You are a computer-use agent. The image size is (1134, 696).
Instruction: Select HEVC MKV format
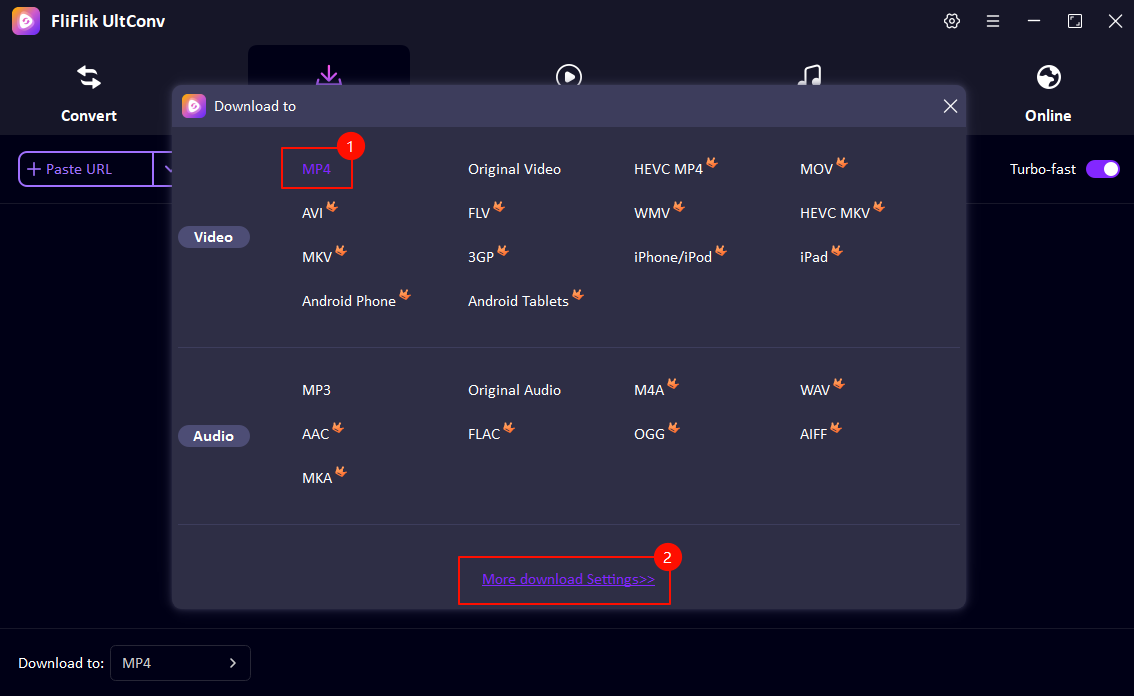point(835,213)
